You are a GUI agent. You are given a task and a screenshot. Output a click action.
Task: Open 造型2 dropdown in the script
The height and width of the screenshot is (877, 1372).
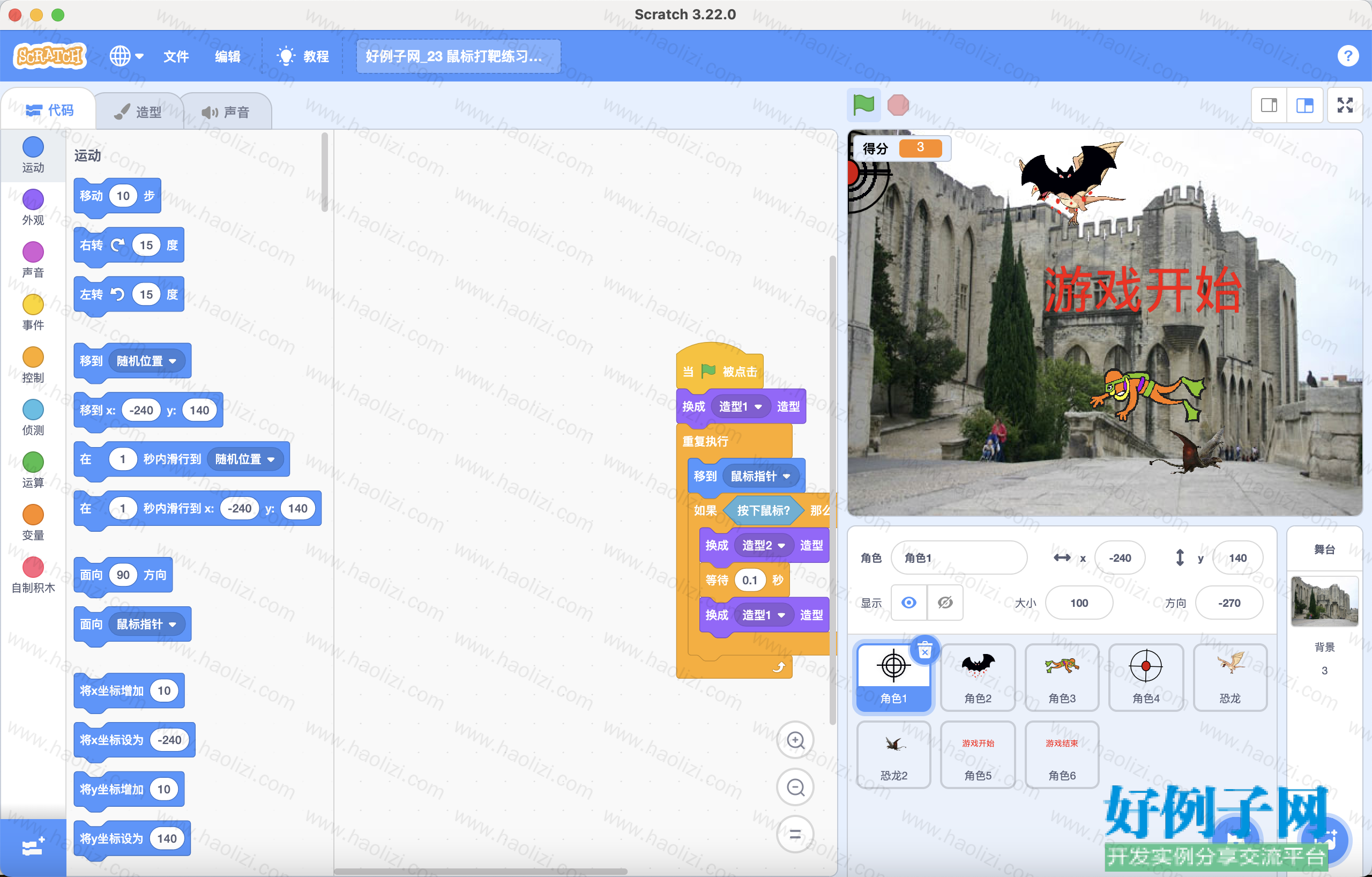click(x=764, y=545)
